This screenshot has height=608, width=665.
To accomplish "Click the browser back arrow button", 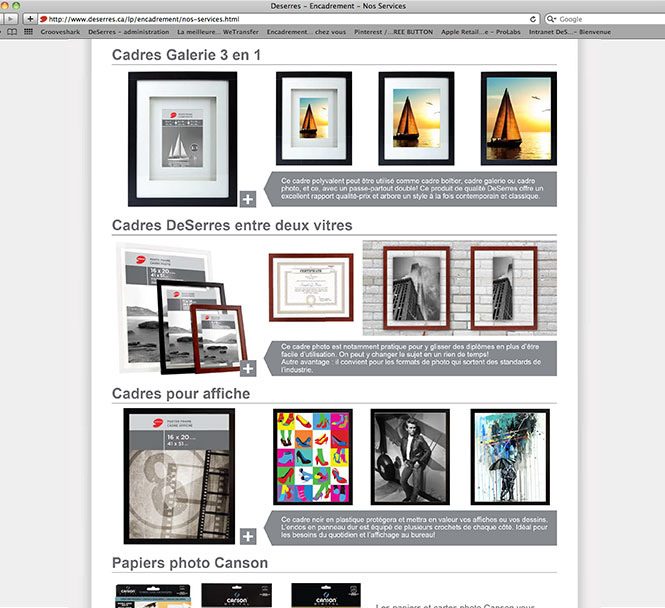I will pyautogui.click(x=11, y=19).
